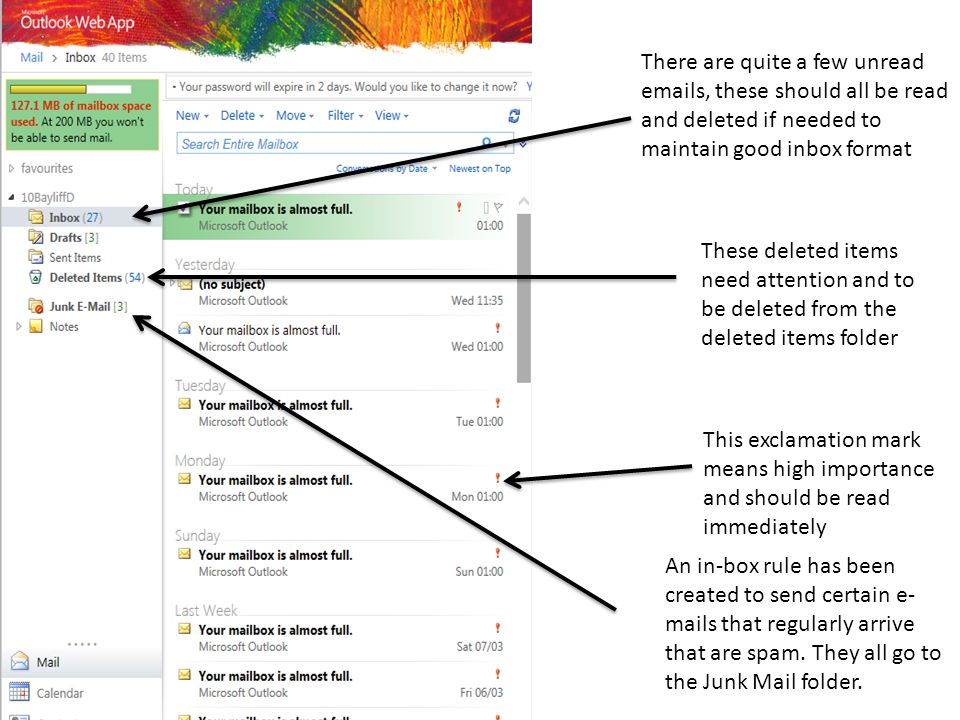960x720 pixels.
Task: Open the View dropdown menu
Action: coord(392,115)
